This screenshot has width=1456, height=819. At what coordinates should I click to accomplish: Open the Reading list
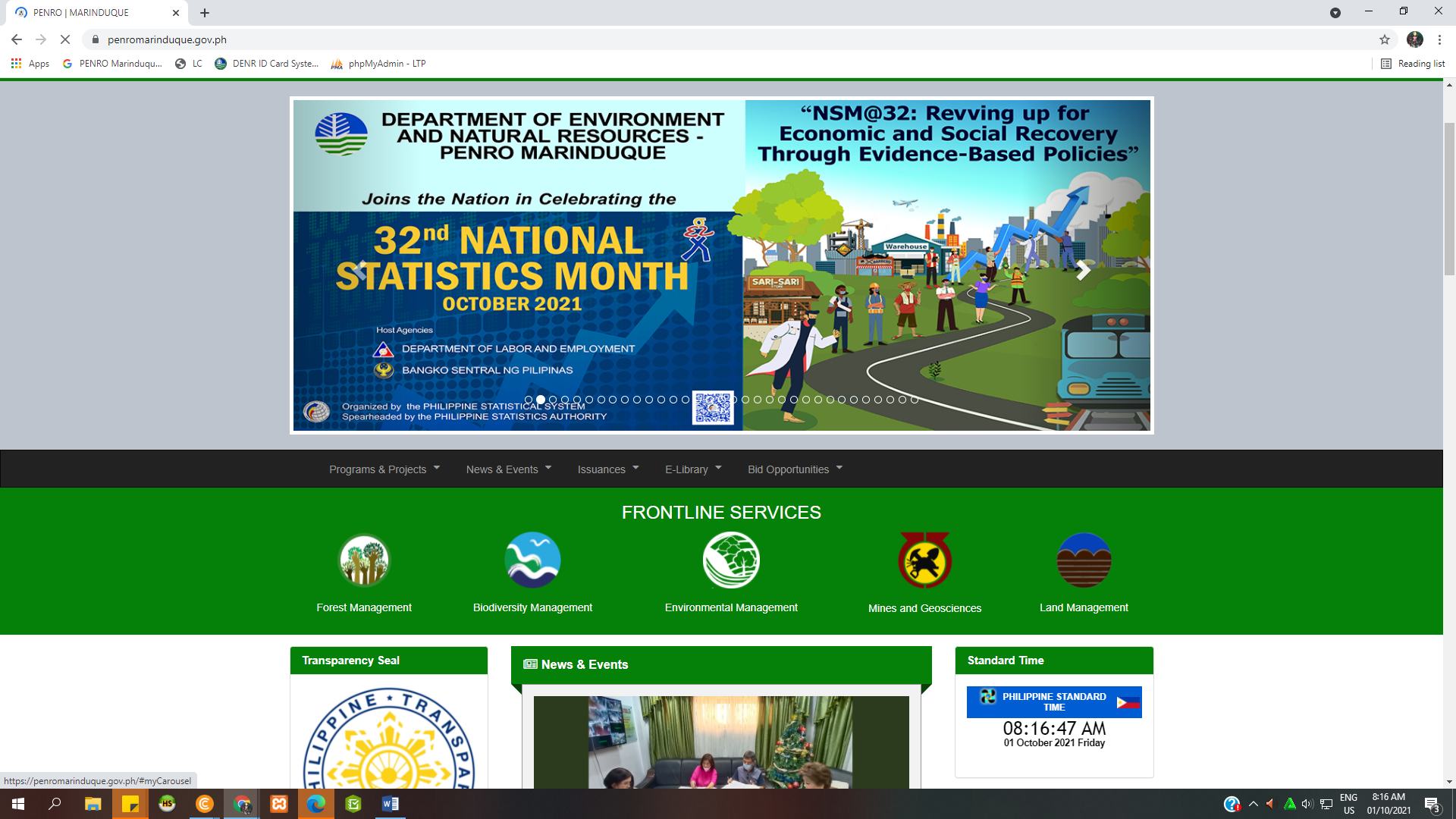[x=1413, y=64]
